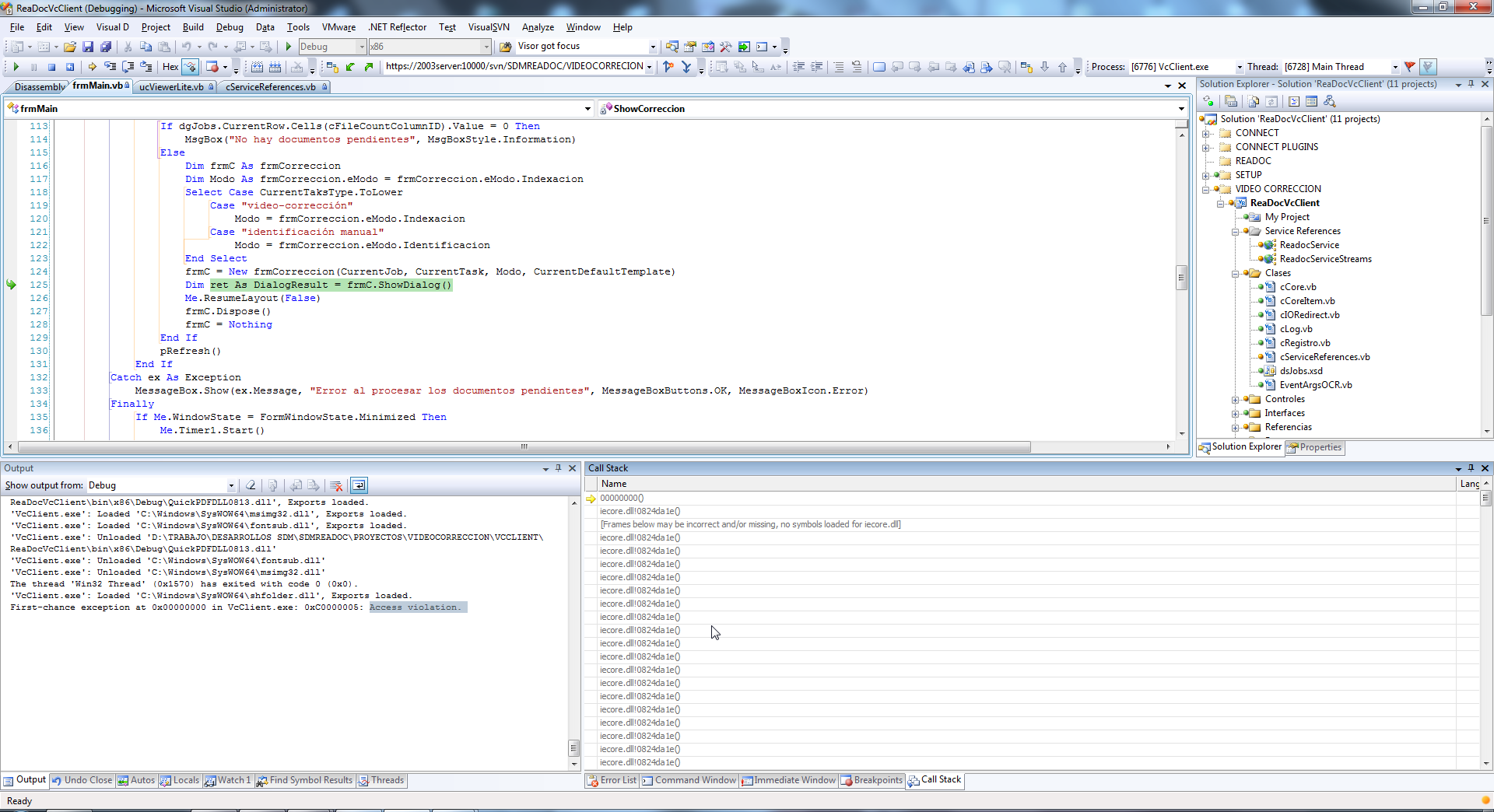Click the Open File folder icon
The height and width of the screenshot is (812, 1494).
[x=69, y=47]
